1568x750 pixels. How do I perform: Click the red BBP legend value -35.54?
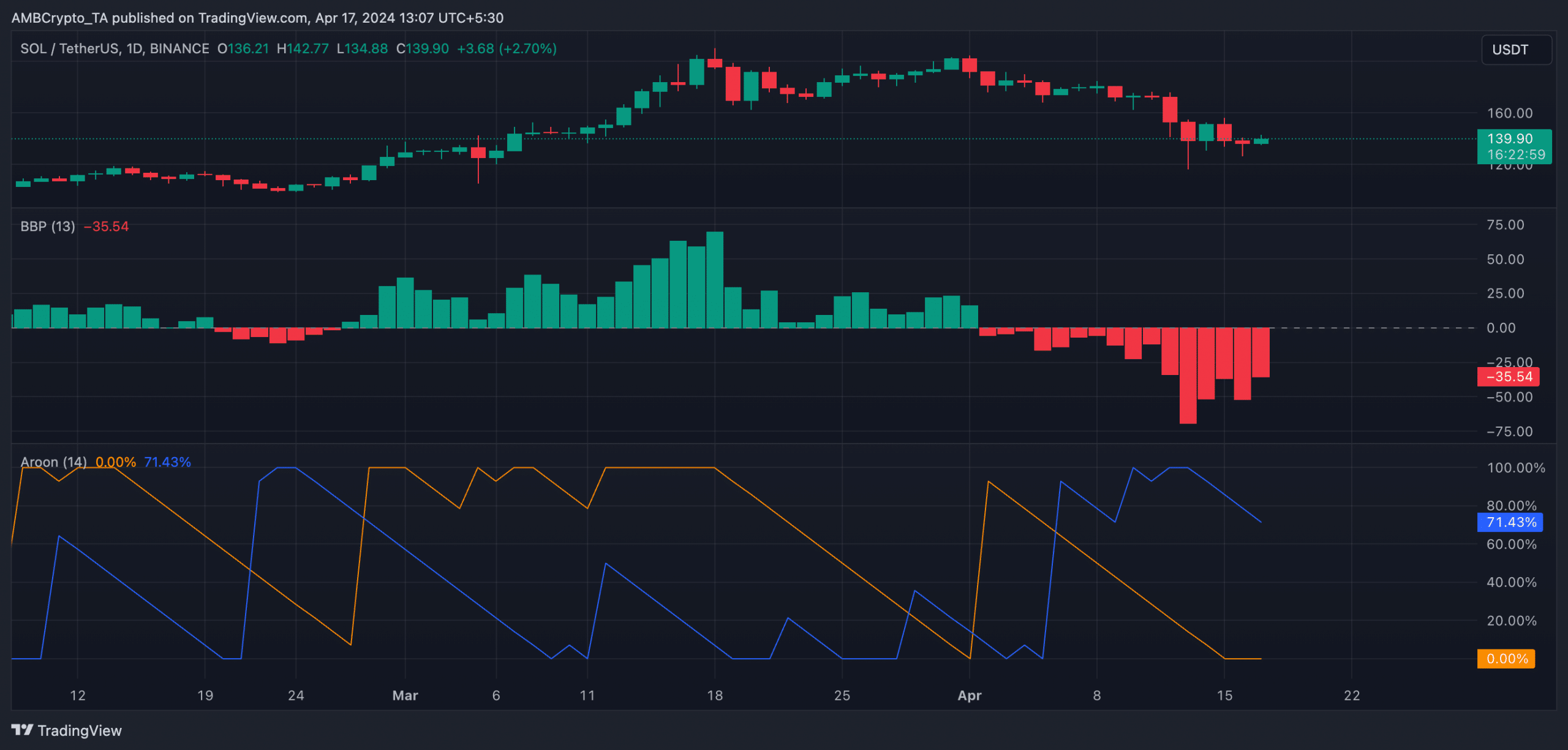click(x=107, y=226)
